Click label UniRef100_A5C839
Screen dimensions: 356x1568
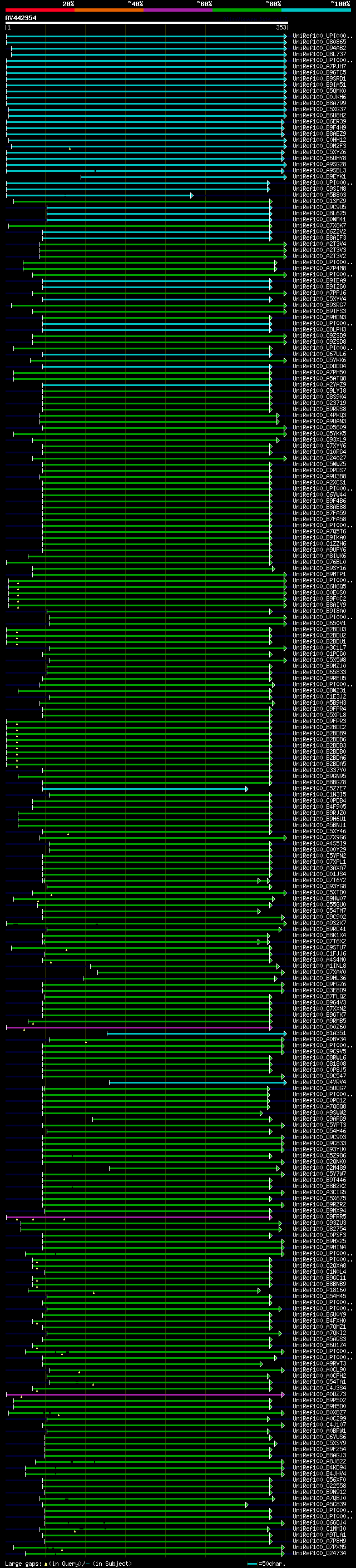(319, 1504)
